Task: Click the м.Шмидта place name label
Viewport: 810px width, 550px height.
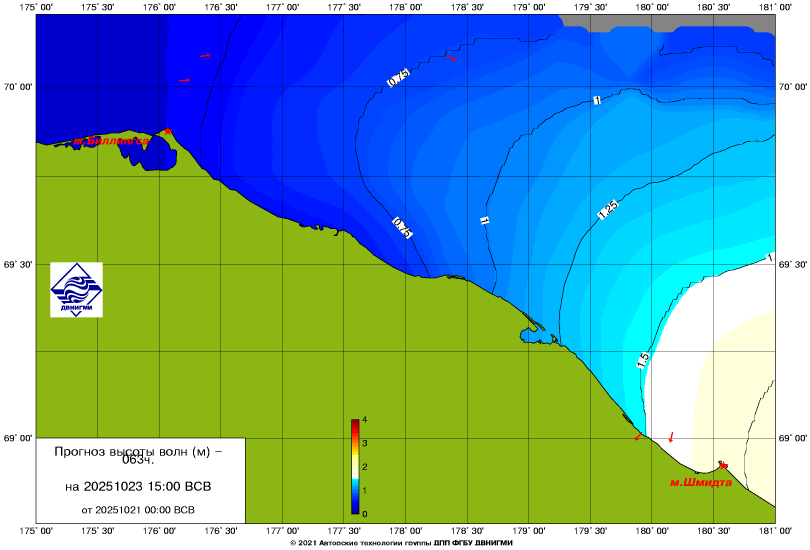Action: click(x=700, y=482)
